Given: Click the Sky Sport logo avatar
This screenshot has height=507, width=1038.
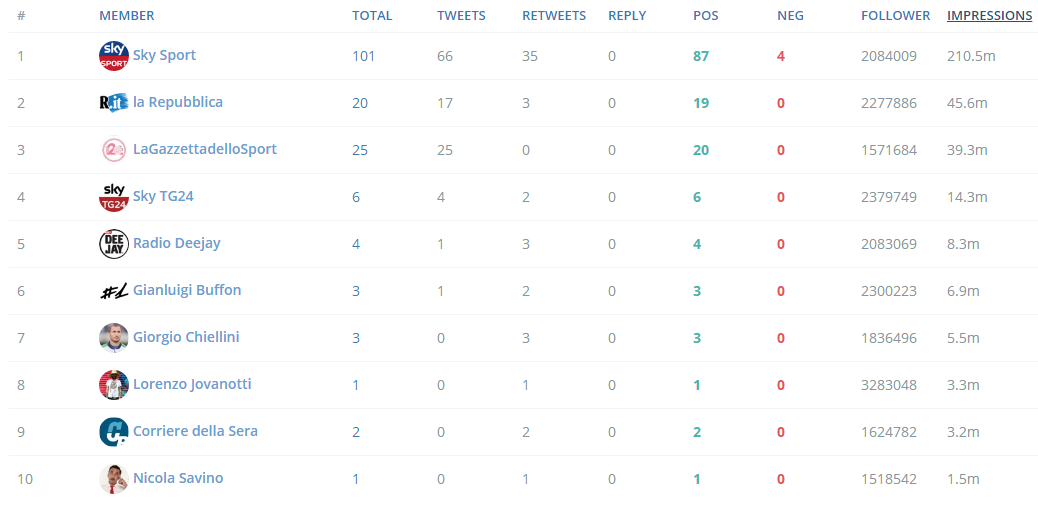Looking at the screenshot, I should (x=113, y=56).
